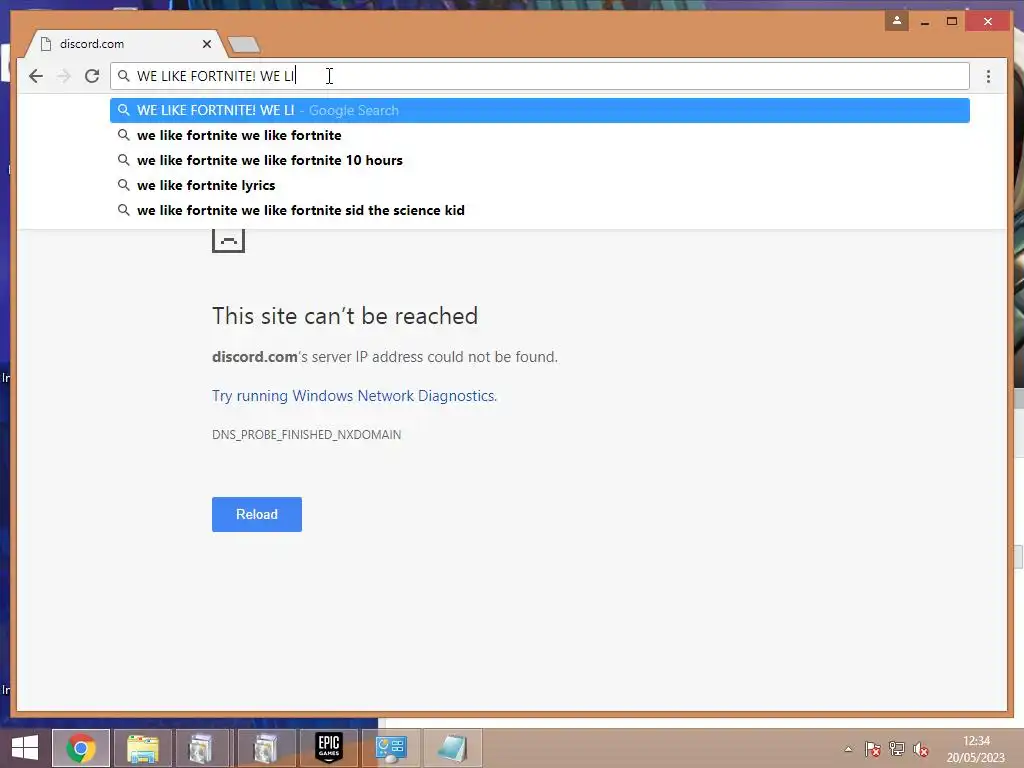Maximize the Chrome window
Screen dimensions: 1024x768
(952, 22)
